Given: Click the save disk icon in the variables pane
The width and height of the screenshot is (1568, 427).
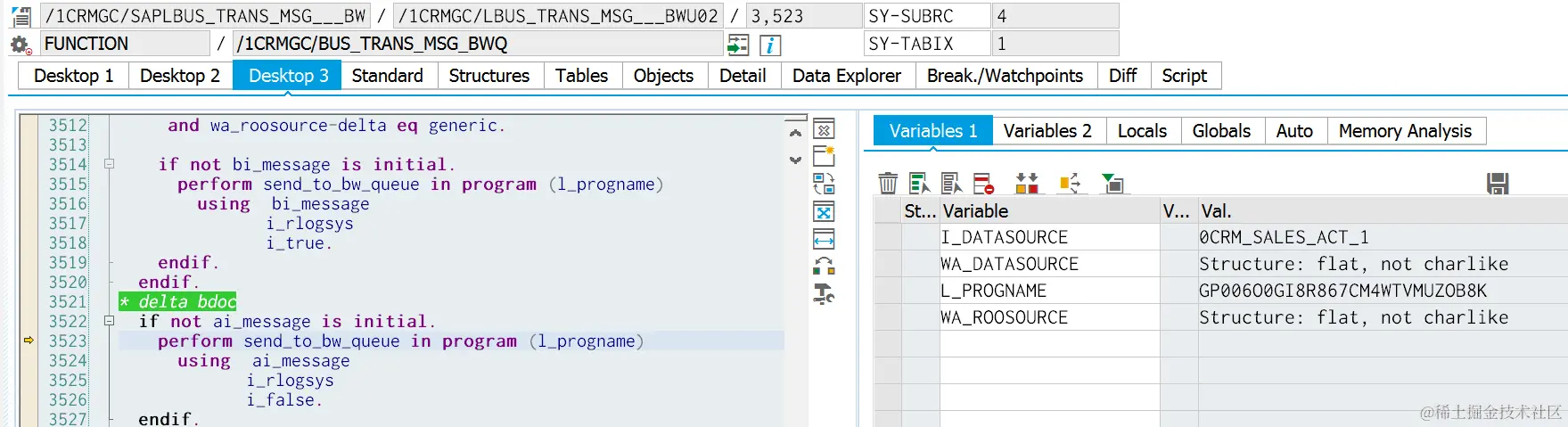Looking at the screenshot, I should (1498, 184).
